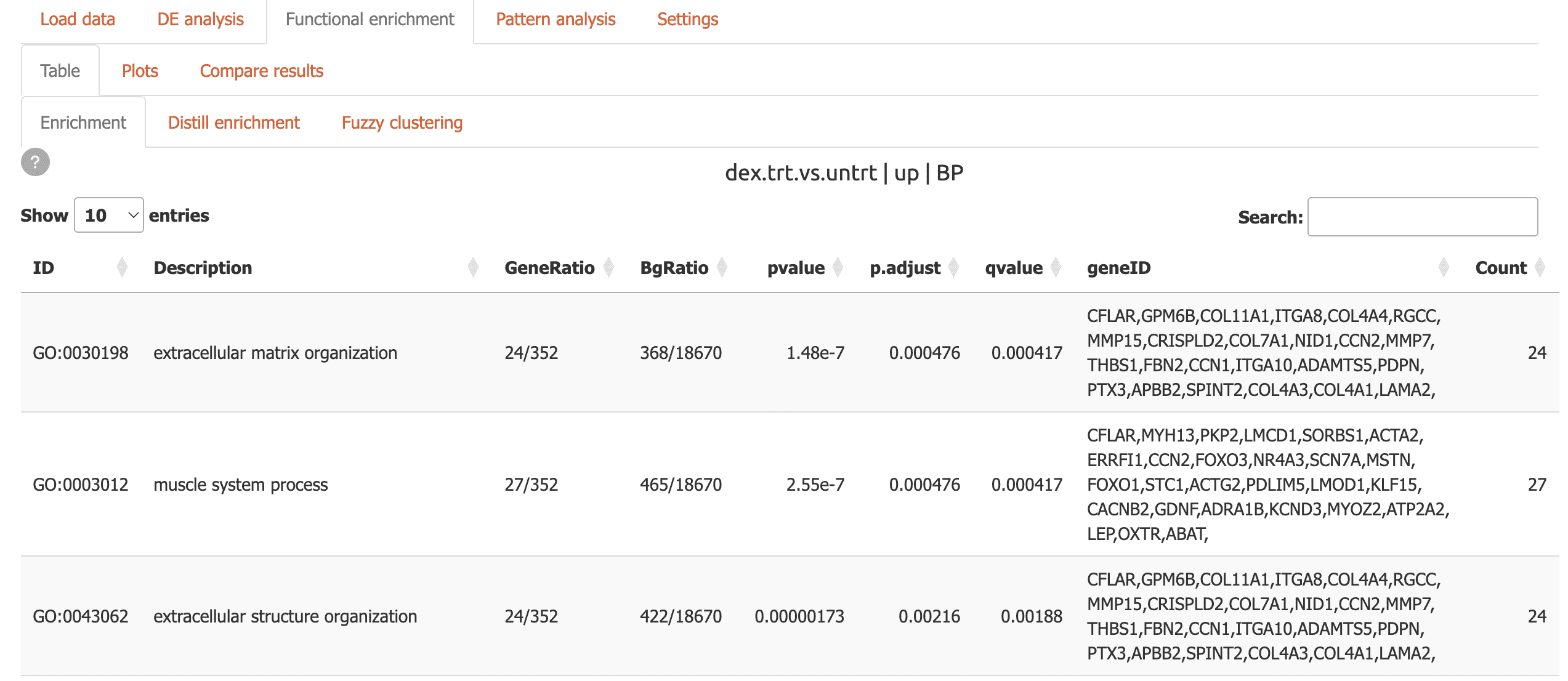Viewport: 1568px width, 681px height.
Task: Switch to the Plots subtab
Action: click(x=140, y=71)
